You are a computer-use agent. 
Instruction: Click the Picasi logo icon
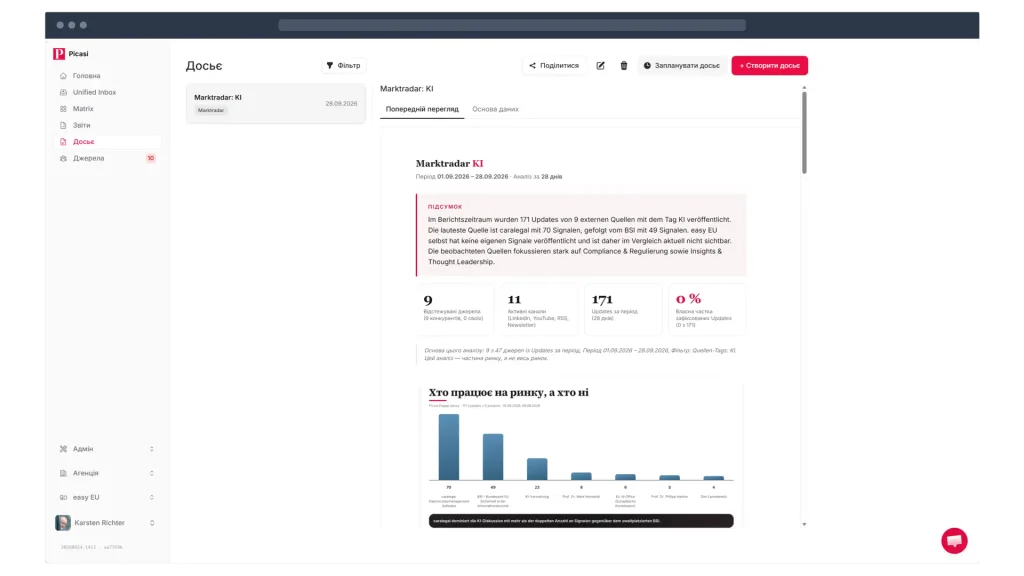coord(59,54)
